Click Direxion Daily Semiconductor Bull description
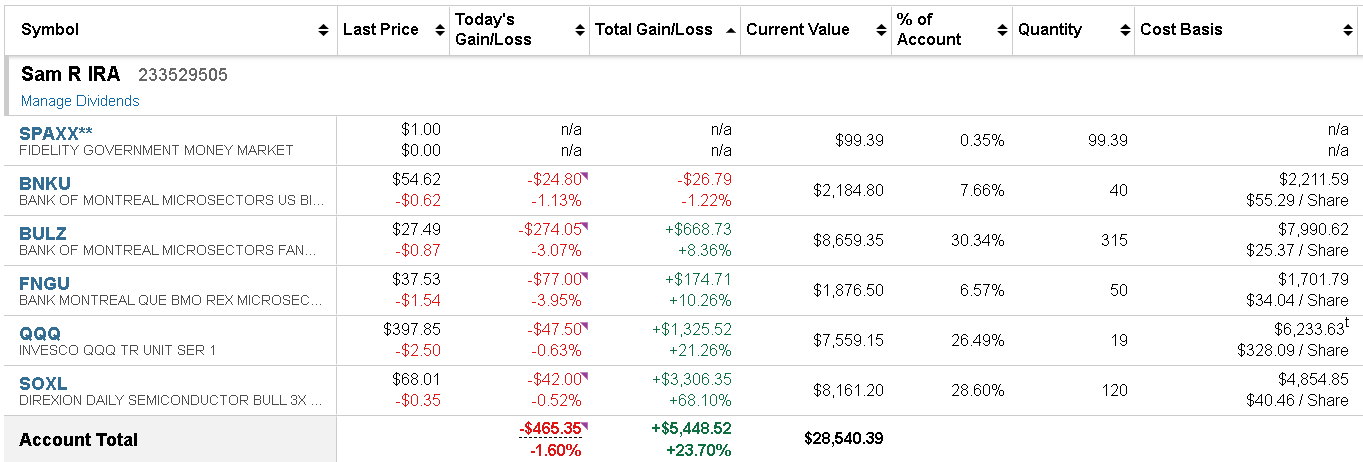This screenshot has width=1363, height=462. tap(171, 400)
